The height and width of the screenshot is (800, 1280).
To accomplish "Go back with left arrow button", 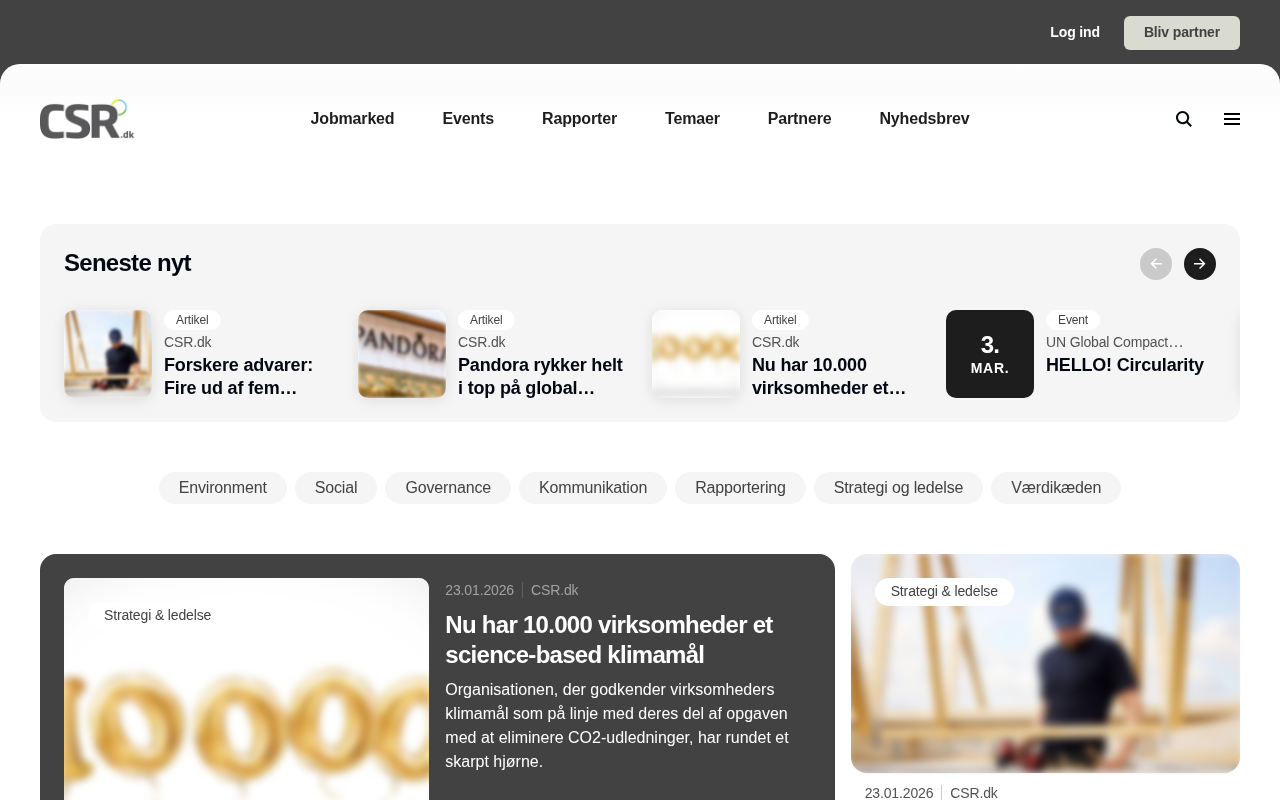I will tap(1156, 264).
